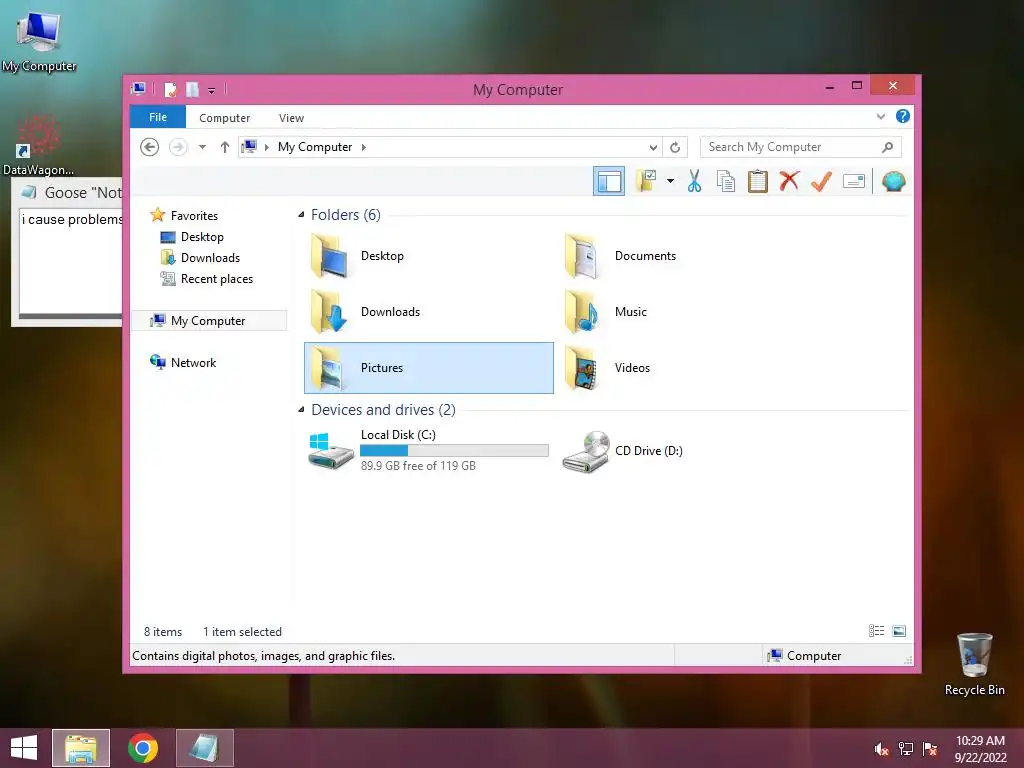Click the network tray icon
Image resolution: width=1024 pixels, height=768 pixels.
pyautogui.click(x=906, y=749)
